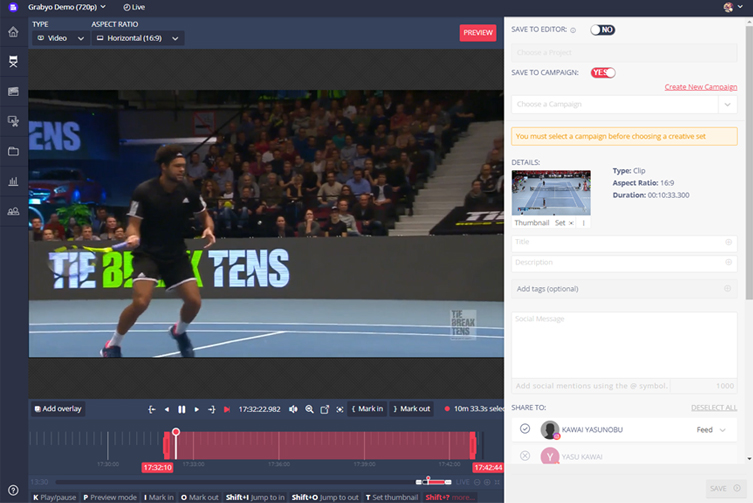Click the timeline overview range bar

point(434,481)
